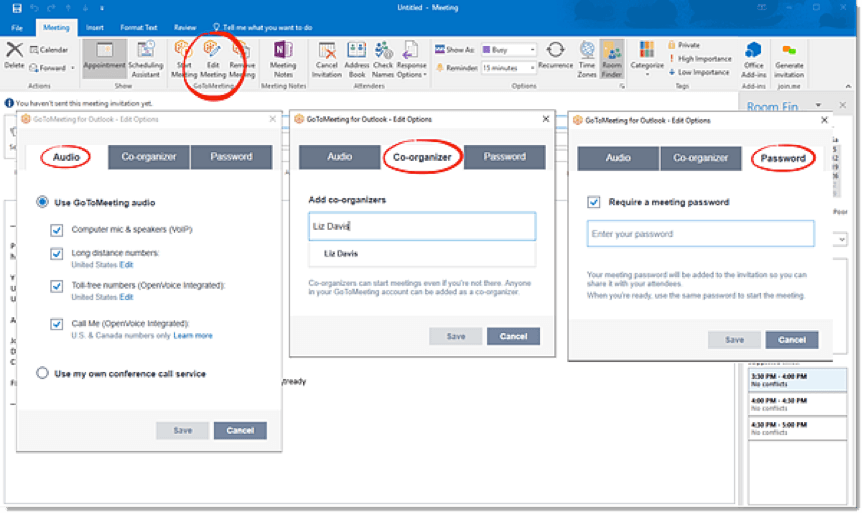Viewport: 862px width, 513px height.
Task: Collapse the ribbon with the arrow
Action: [848, 86]
